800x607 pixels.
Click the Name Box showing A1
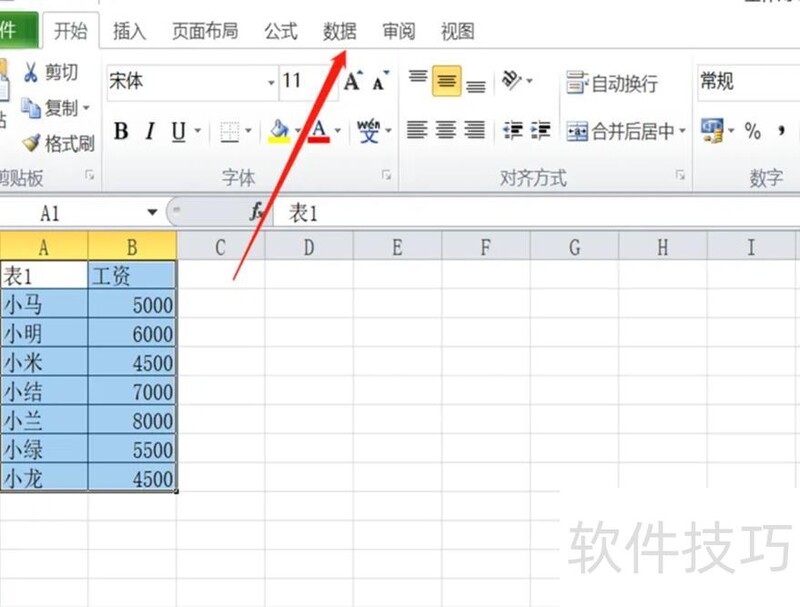click(x=71, y=212)
